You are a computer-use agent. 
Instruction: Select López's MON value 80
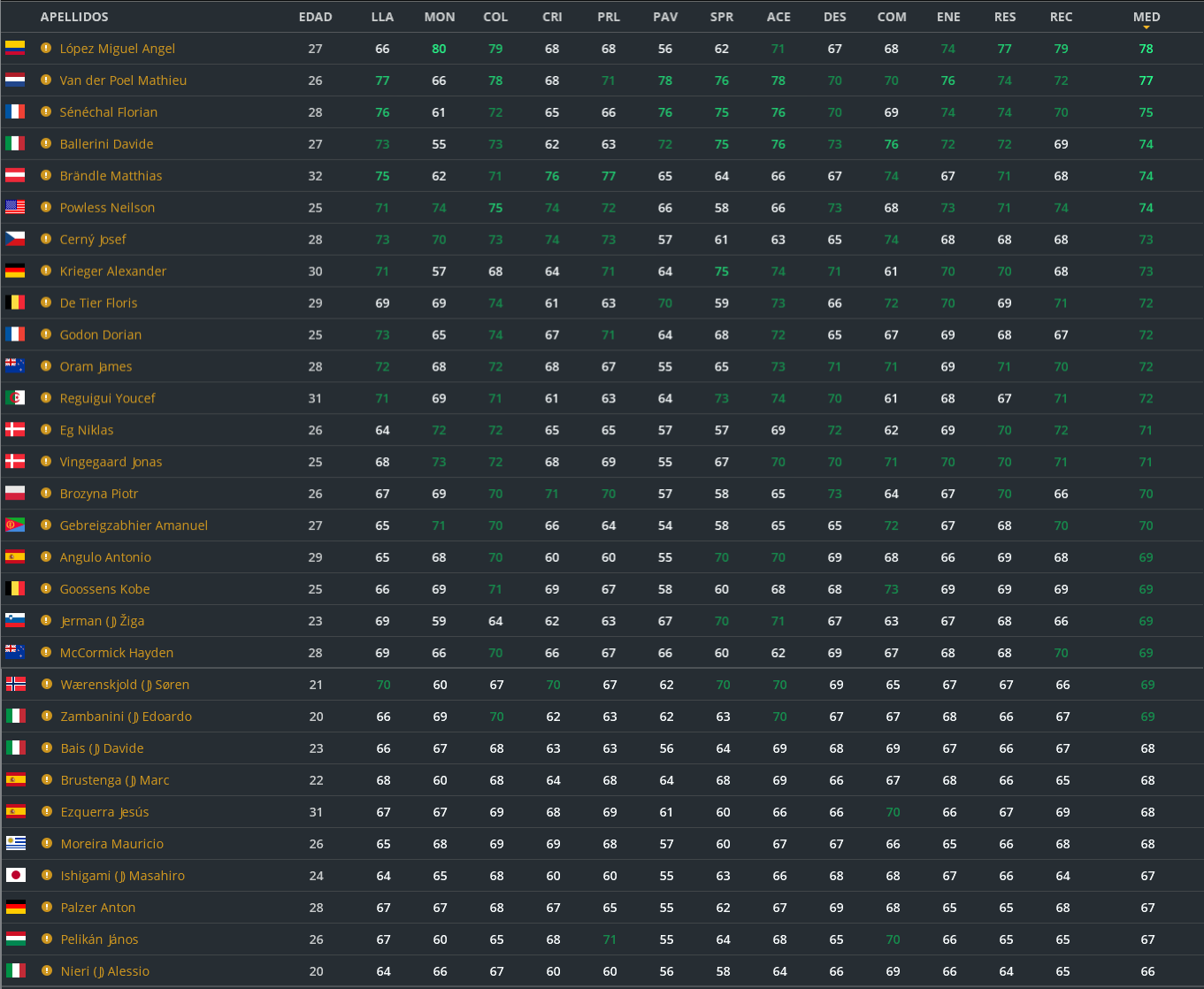pos(439,49)
